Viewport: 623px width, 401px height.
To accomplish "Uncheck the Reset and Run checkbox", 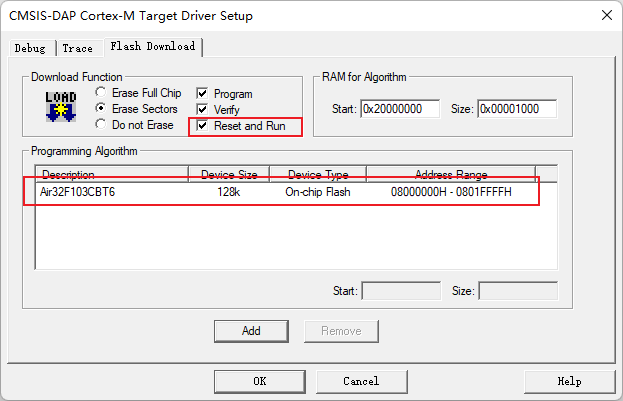I will pyautogui.click(x=203, y=127).
